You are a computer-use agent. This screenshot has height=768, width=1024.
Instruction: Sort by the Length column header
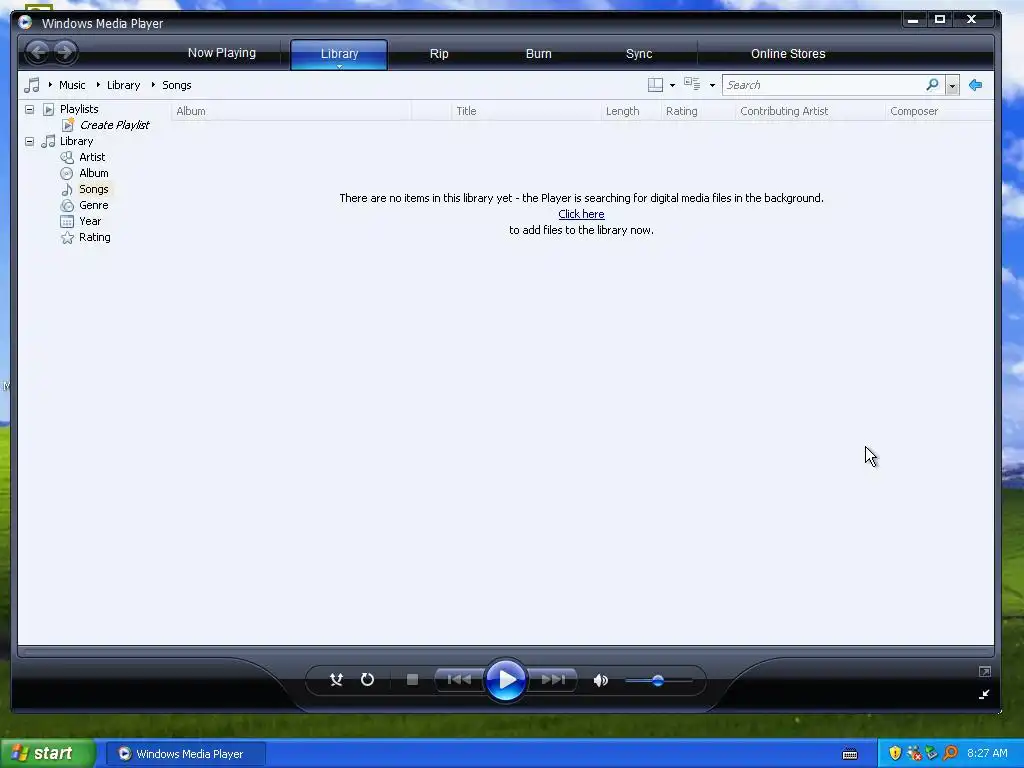click(x=631, y=111)
